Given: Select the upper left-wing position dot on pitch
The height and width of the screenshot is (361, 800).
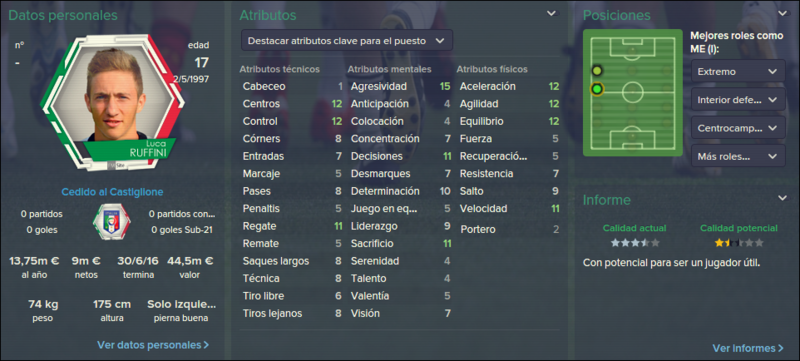Looking at the screenshot, I should point(597,70).
